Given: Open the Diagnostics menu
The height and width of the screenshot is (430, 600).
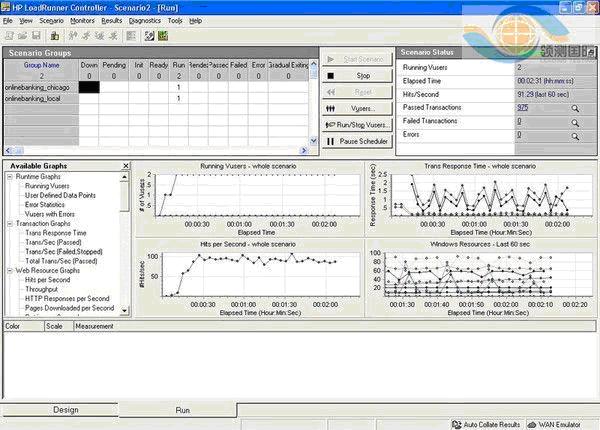Looking at the screenshot, I should point(144,20).
